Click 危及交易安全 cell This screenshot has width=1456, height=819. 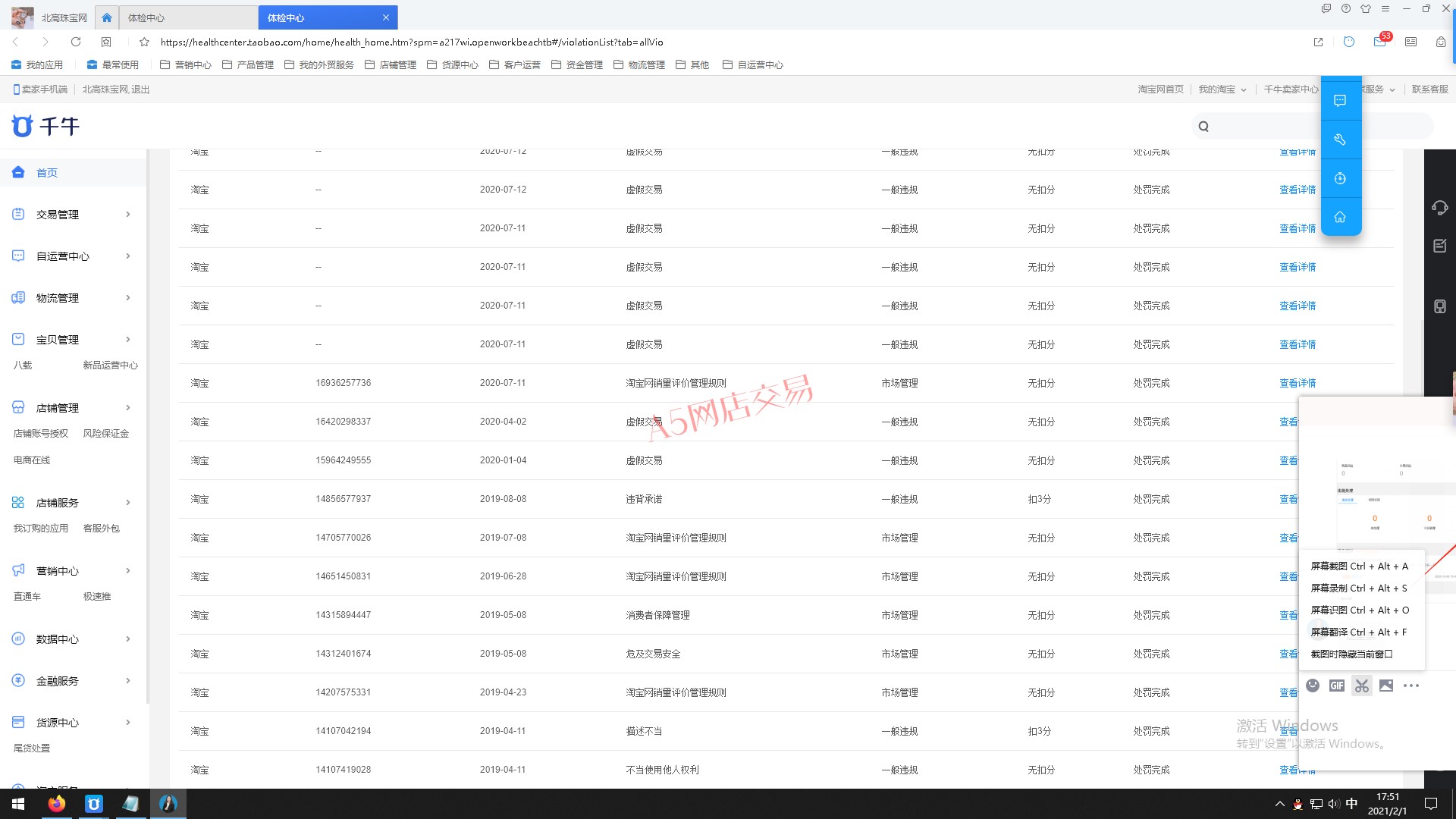[x=653, y=654]
